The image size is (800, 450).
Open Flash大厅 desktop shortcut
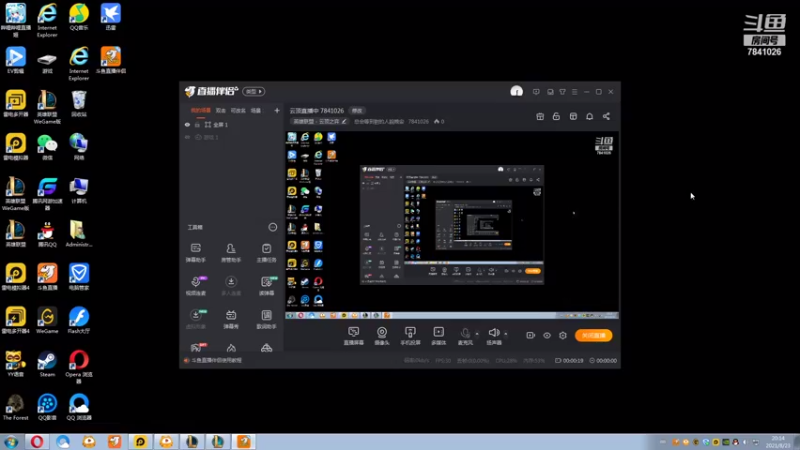coord(79,320)
